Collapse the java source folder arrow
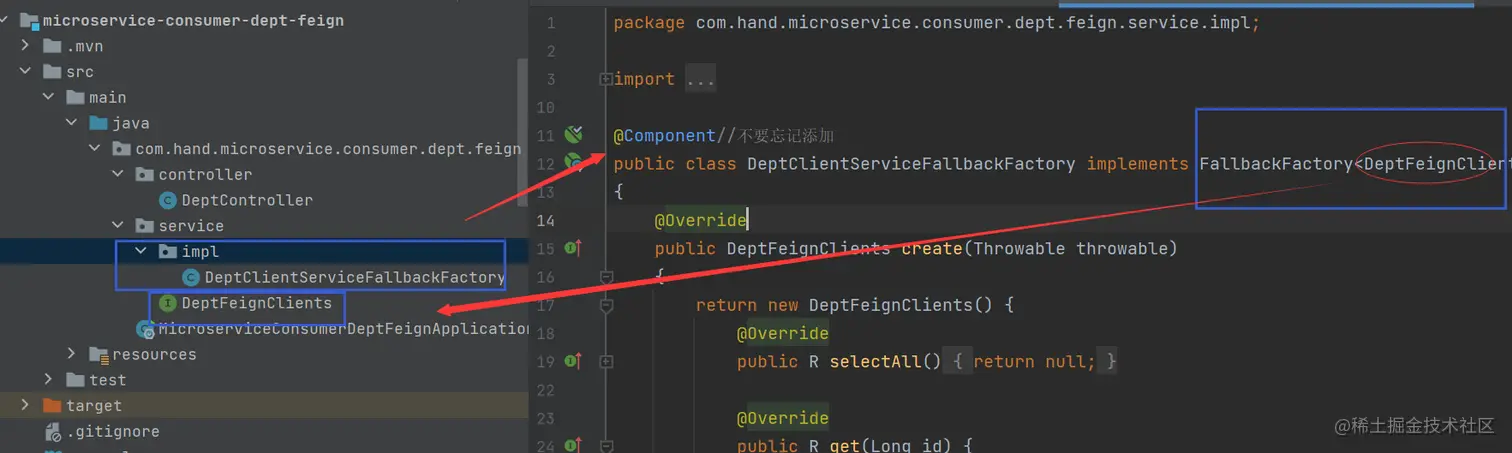 [72, 123]
